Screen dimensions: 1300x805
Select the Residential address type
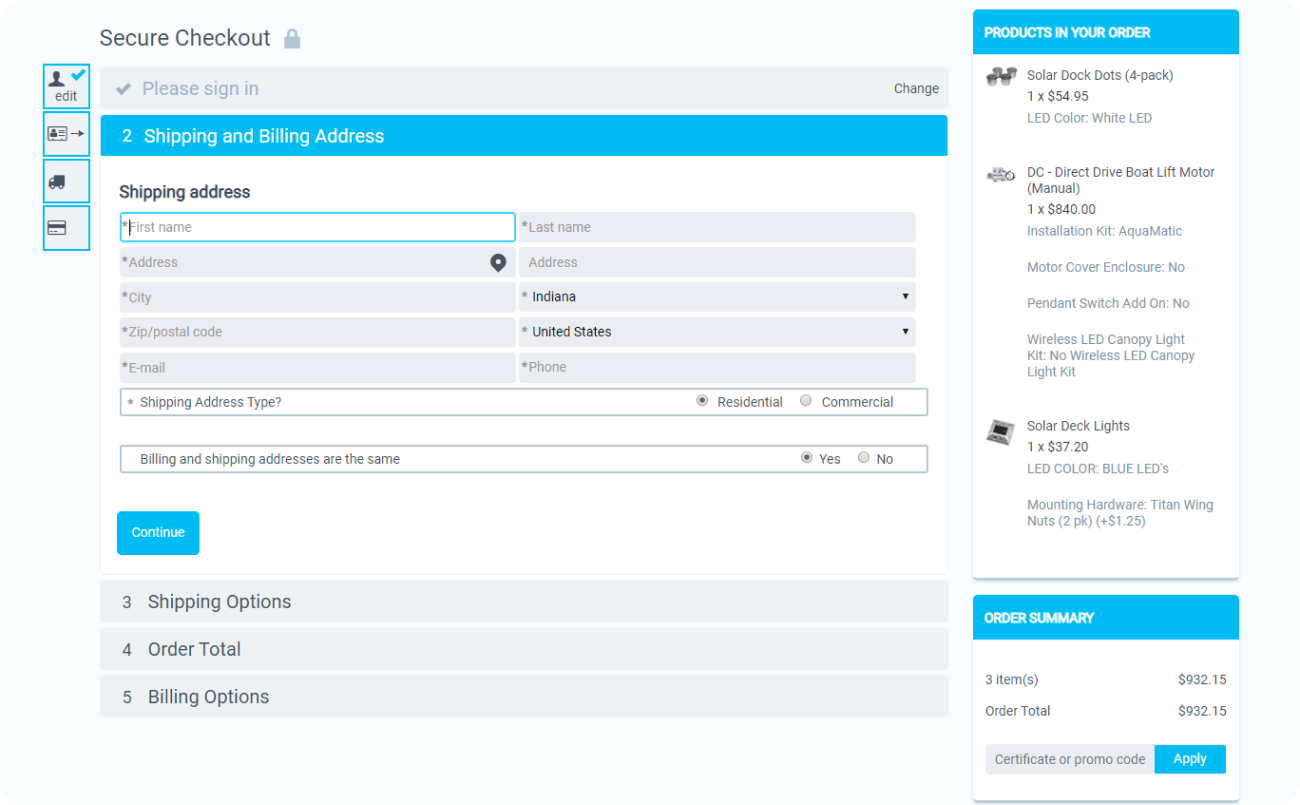point(702,401)
